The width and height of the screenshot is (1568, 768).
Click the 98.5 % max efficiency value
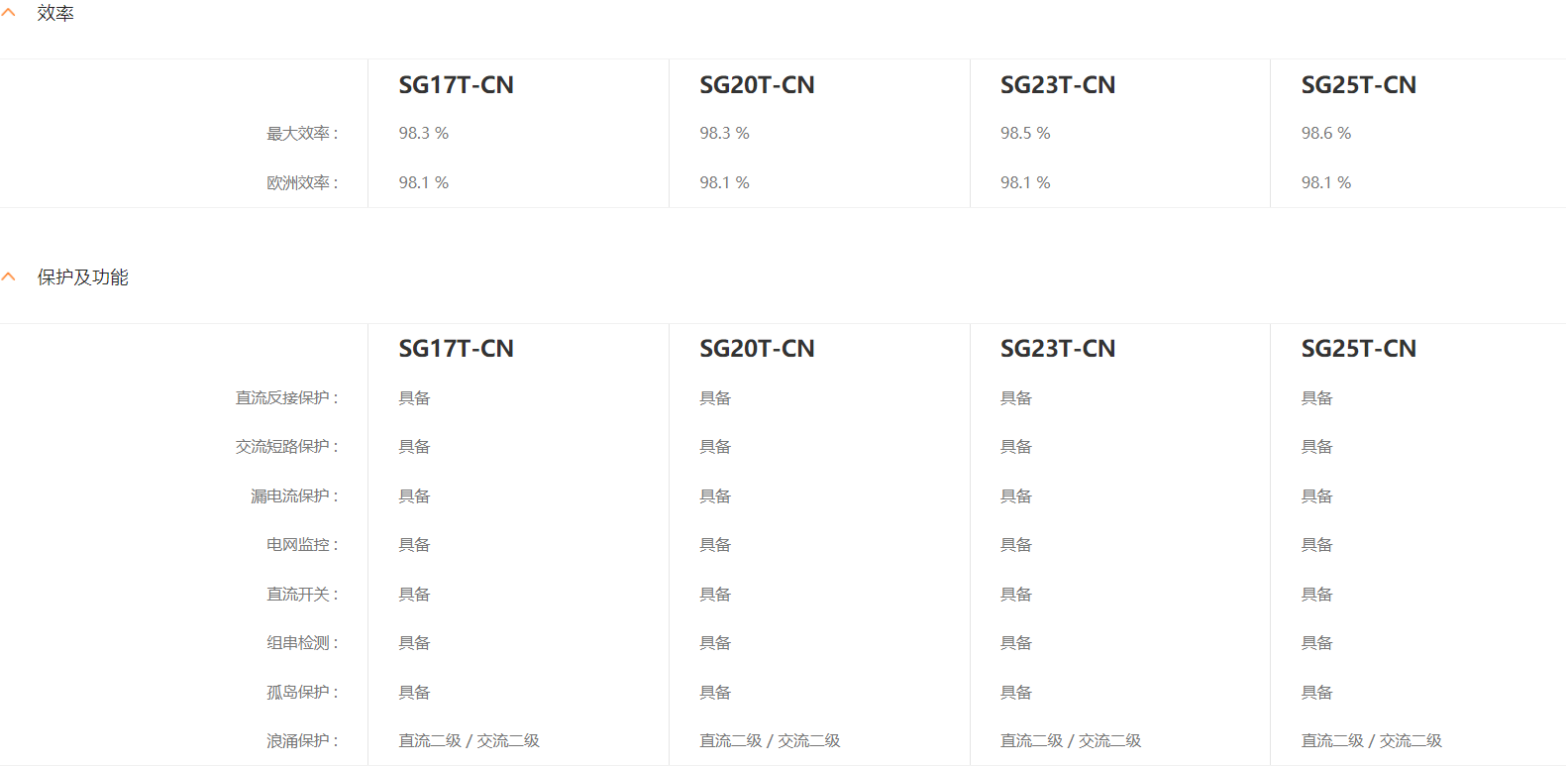[x=1025, y=133]
